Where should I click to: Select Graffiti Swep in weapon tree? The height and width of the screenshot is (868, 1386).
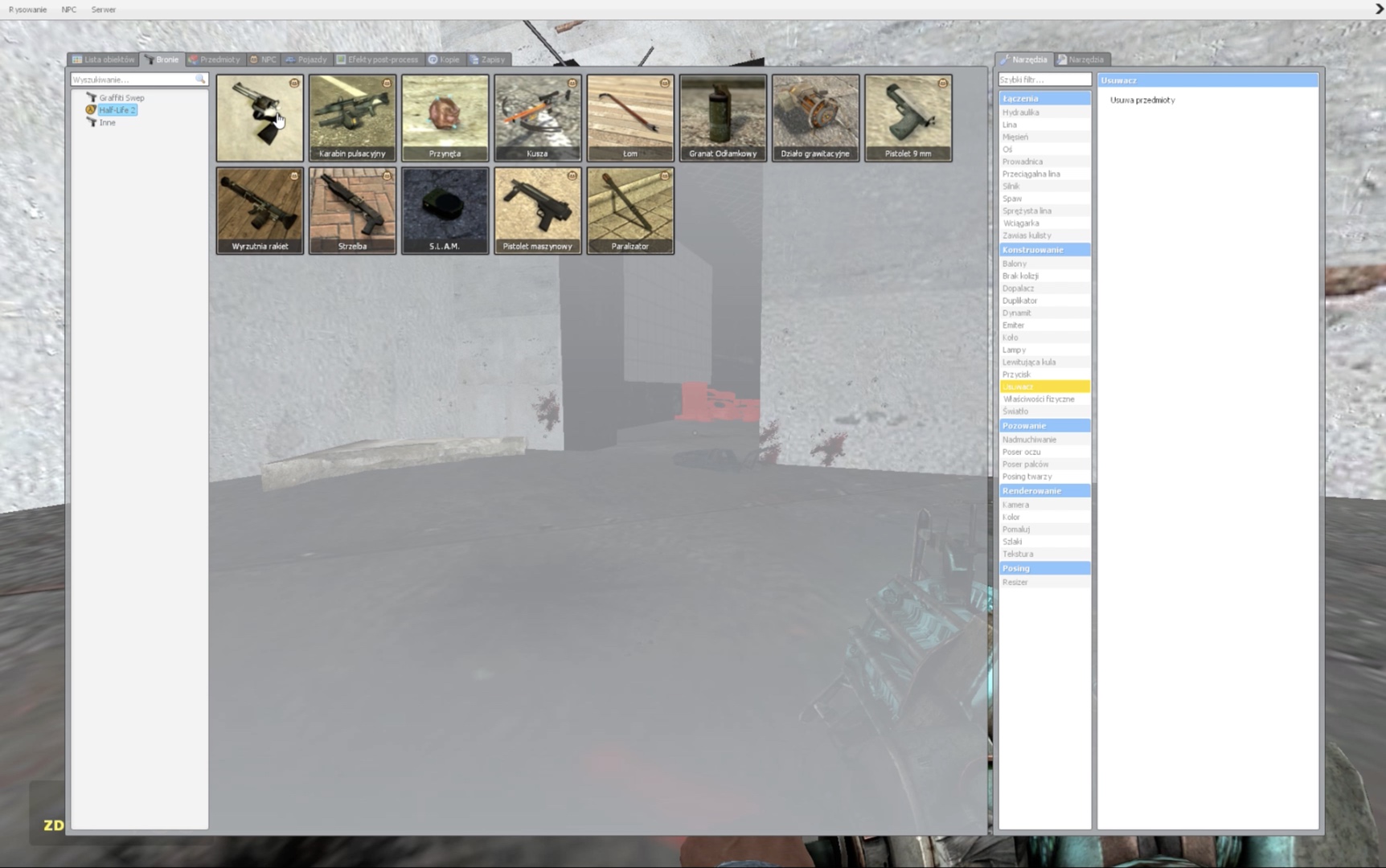tap(121, 98)
